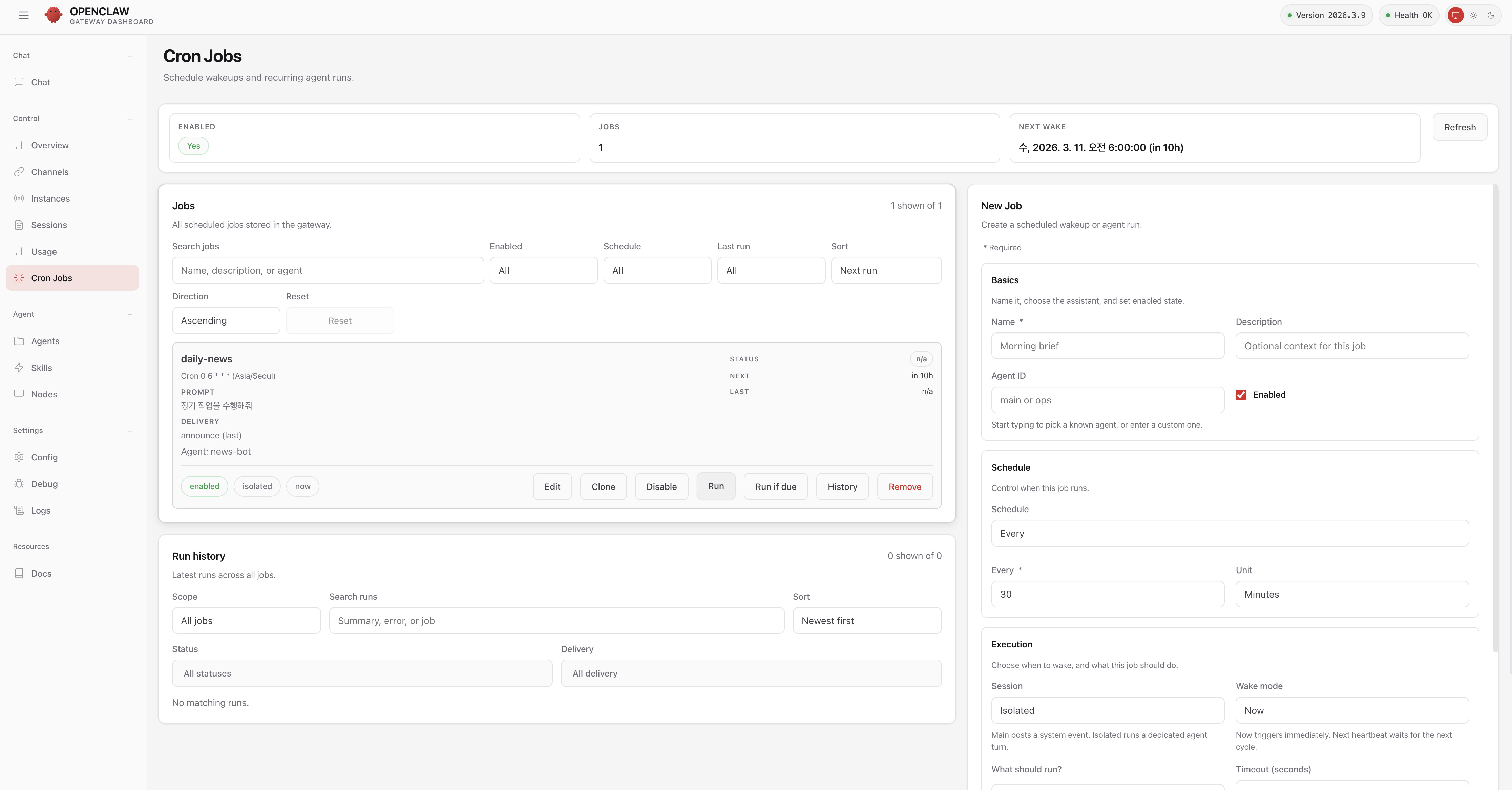Collapse the Settings sidebar section

130,431
